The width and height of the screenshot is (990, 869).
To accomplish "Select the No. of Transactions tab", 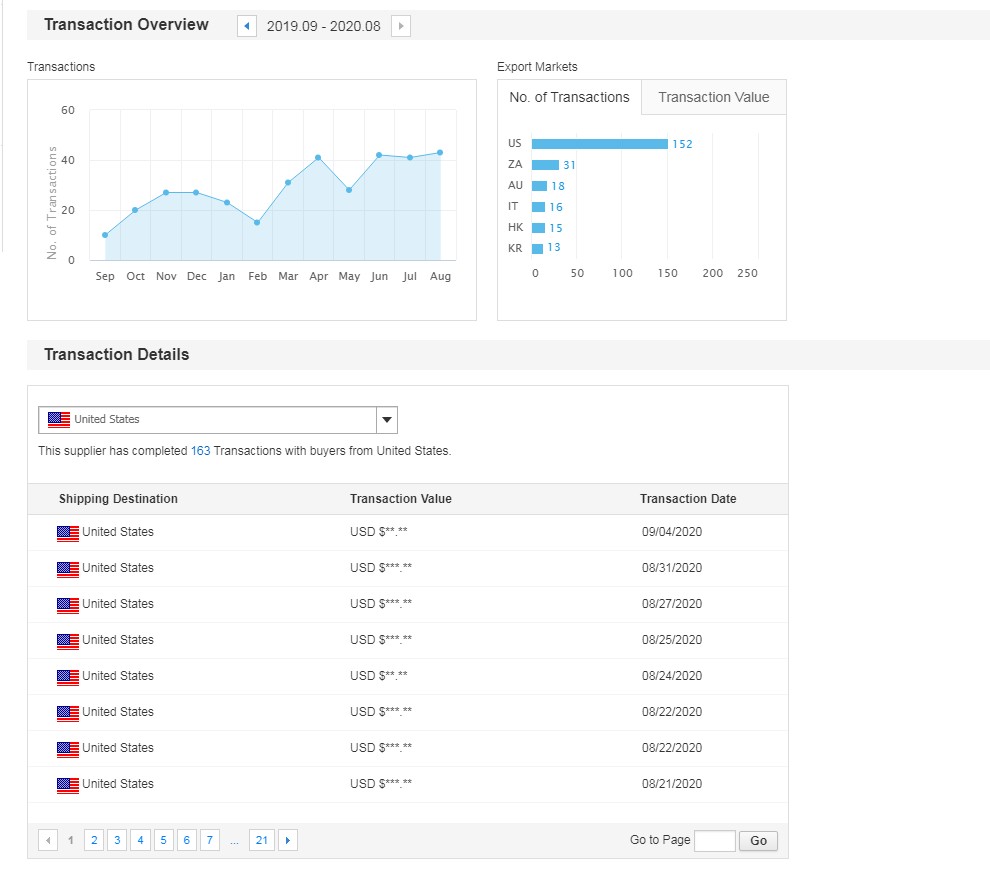I will pyautogui.click(x=569, y=97).
